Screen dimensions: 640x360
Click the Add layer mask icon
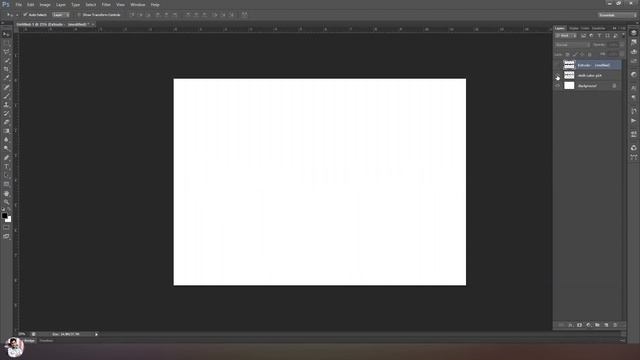[x=579, y=325]
